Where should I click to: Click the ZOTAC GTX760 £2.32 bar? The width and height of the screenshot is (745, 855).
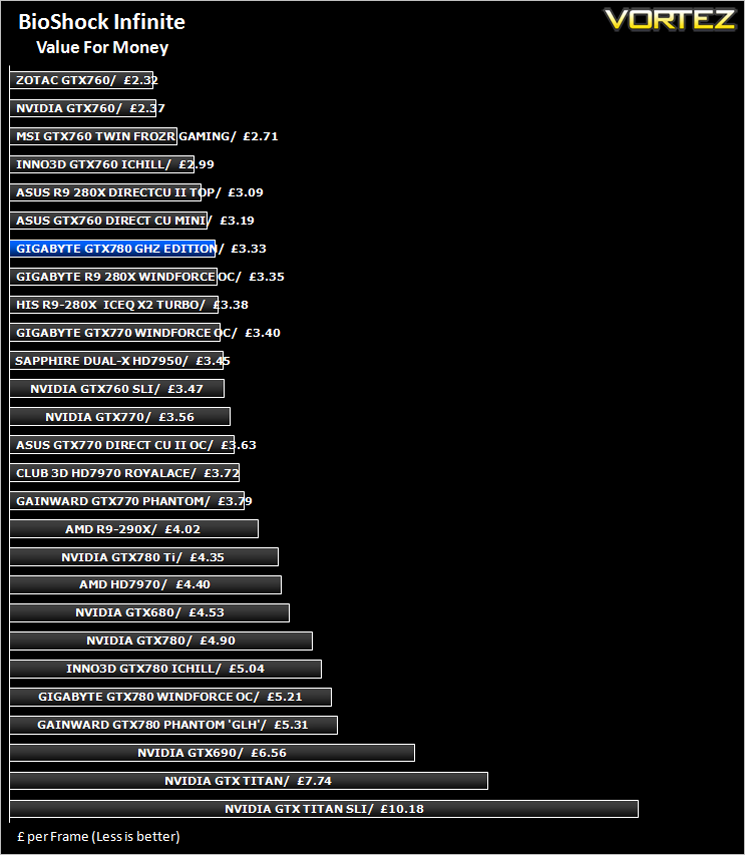click(82, 80)
